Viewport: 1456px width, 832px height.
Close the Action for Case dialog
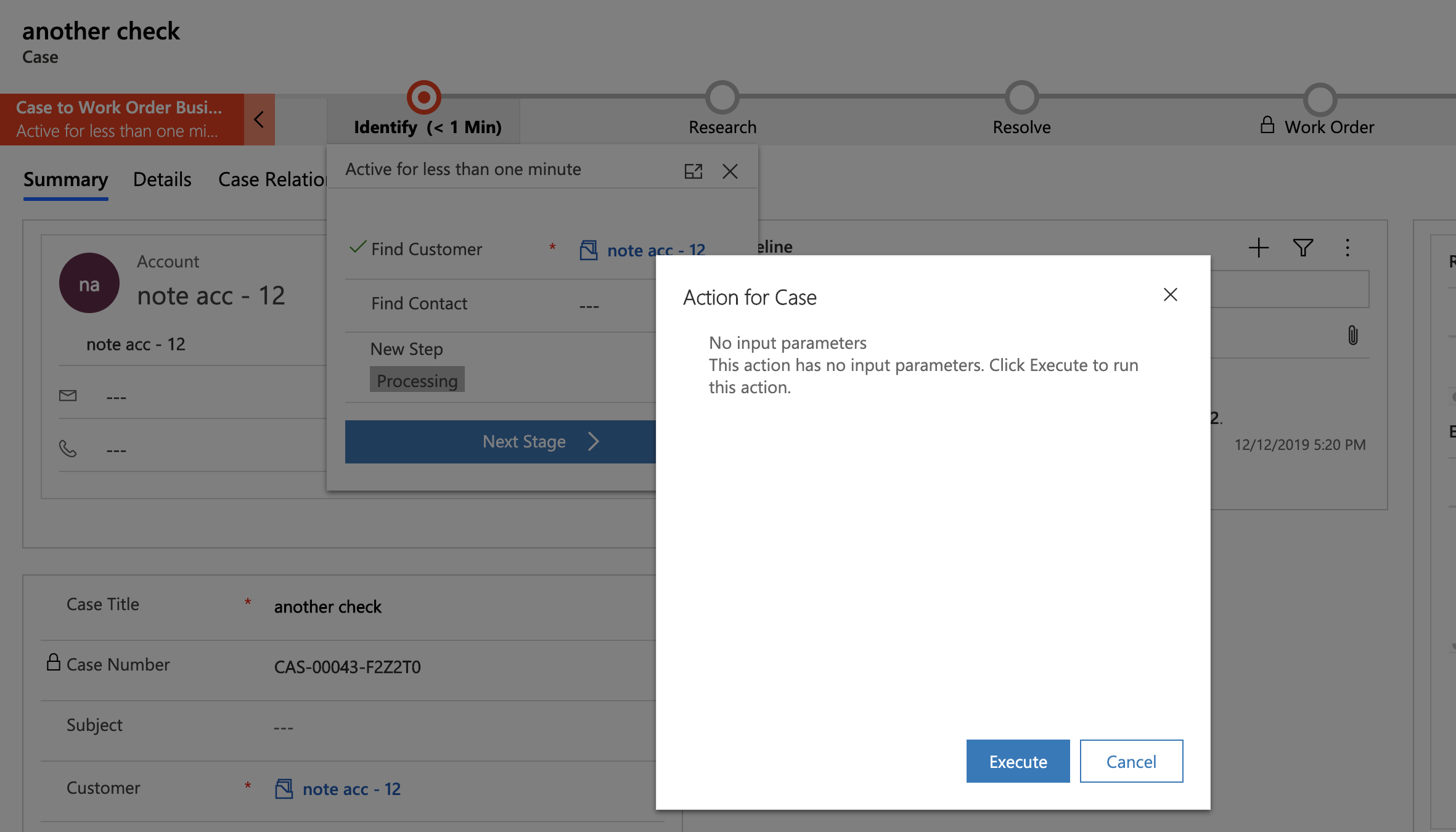coord(1170,295)
